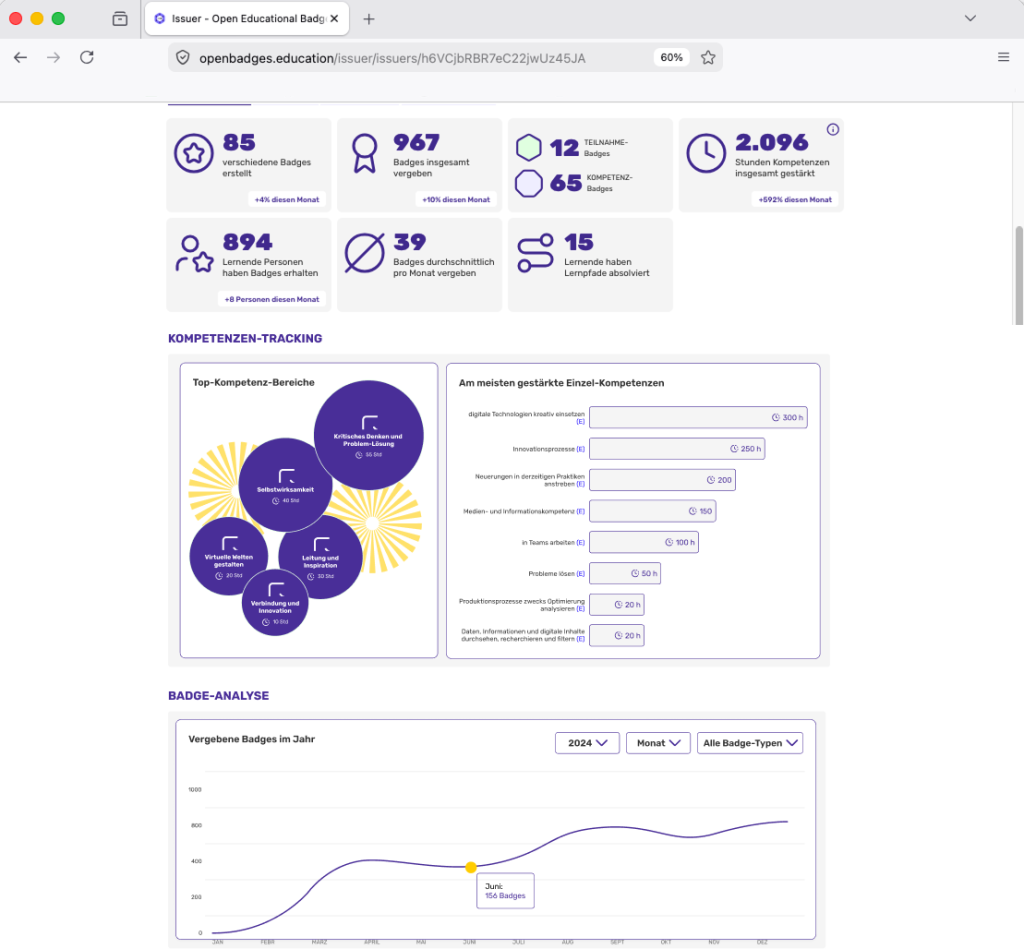This screenshot has width=1024, height=949.
Task: Click the yellow Juni data point on chart
Action: [x=471, y=867]
